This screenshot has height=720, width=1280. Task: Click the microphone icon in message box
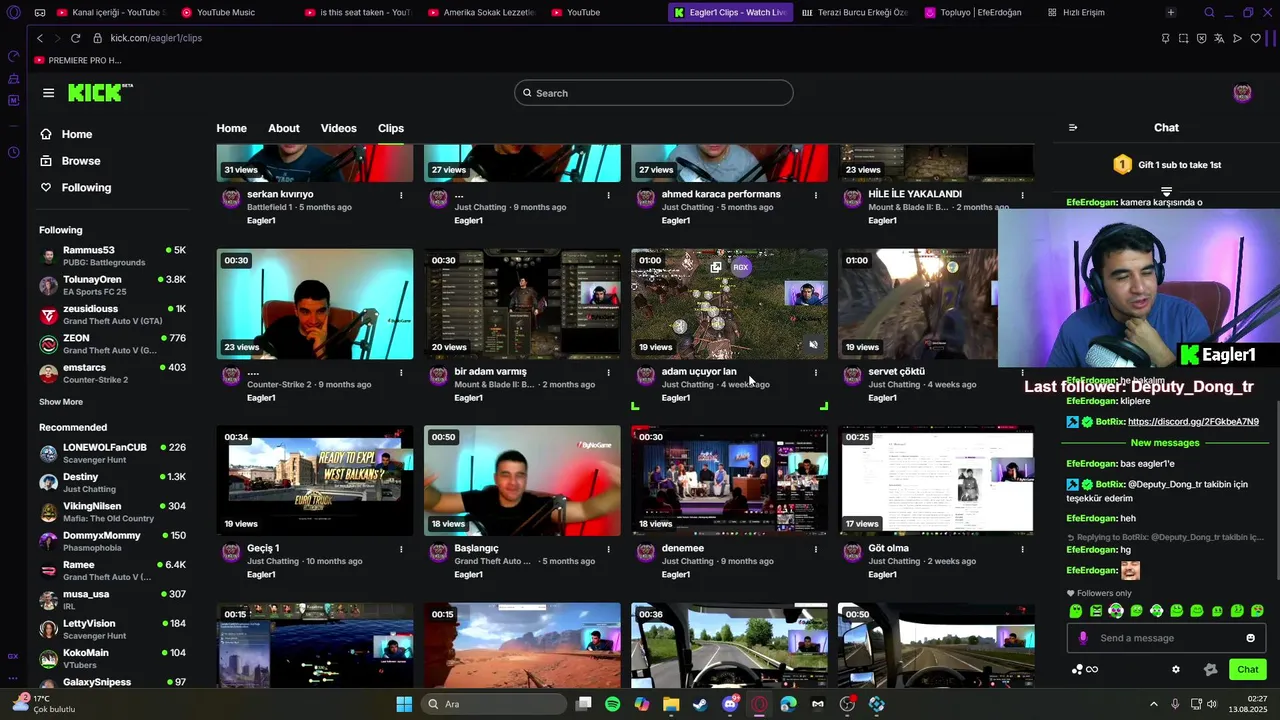[x=1083, y=638]
